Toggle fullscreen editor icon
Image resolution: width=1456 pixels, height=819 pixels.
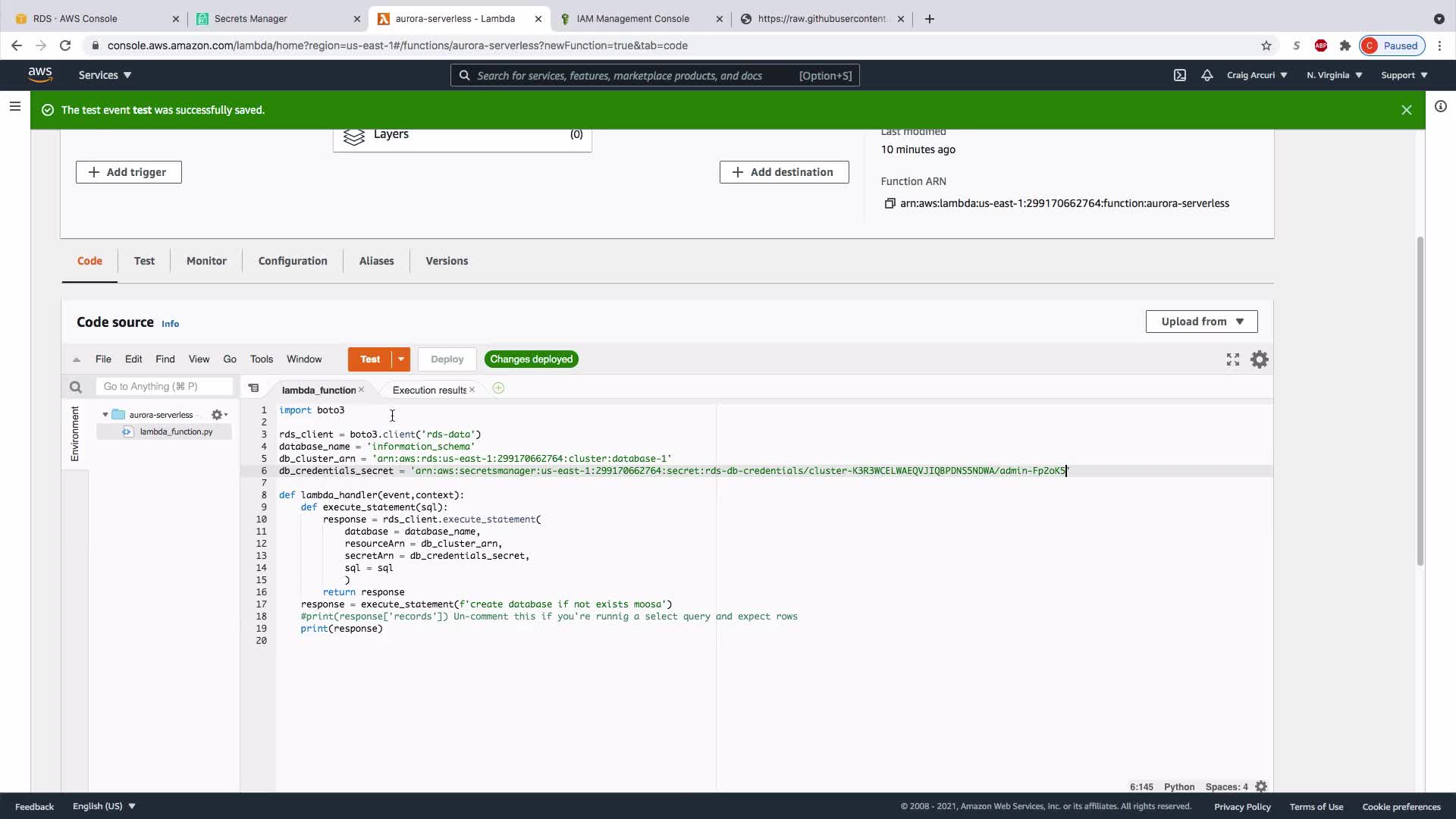1233,359
